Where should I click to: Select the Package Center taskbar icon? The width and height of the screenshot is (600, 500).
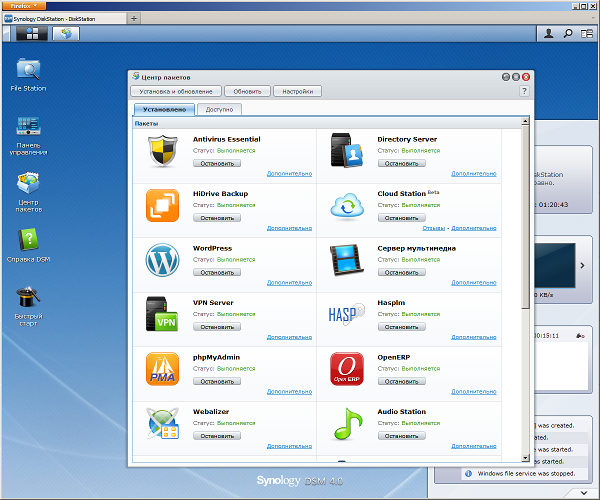(66, 34)
